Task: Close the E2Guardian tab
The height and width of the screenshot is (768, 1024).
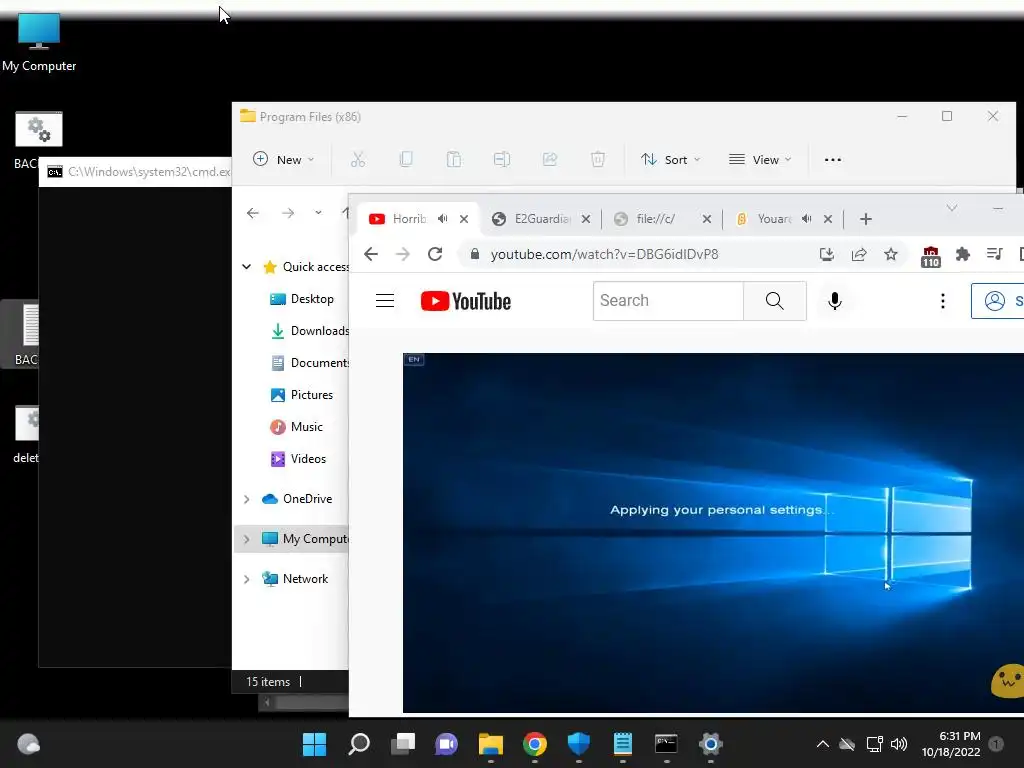Action: [586, 219]
